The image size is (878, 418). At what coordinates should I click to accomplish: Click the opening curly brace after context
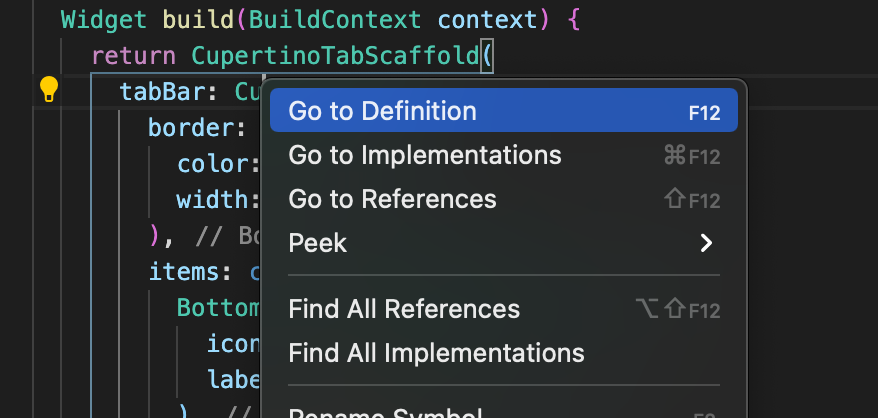click(574, 20)
